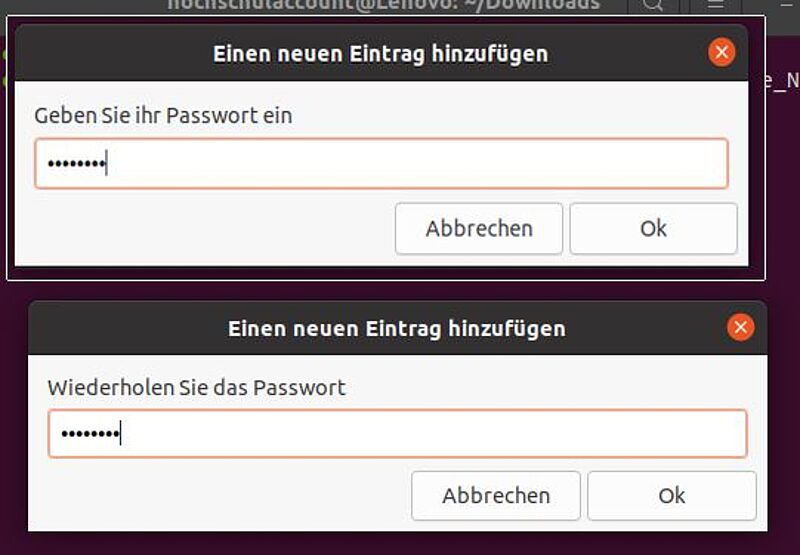This screenshot has width=800, height=555.
Task: Click the masked dots in the lower password field
Action: click(90, 434)
